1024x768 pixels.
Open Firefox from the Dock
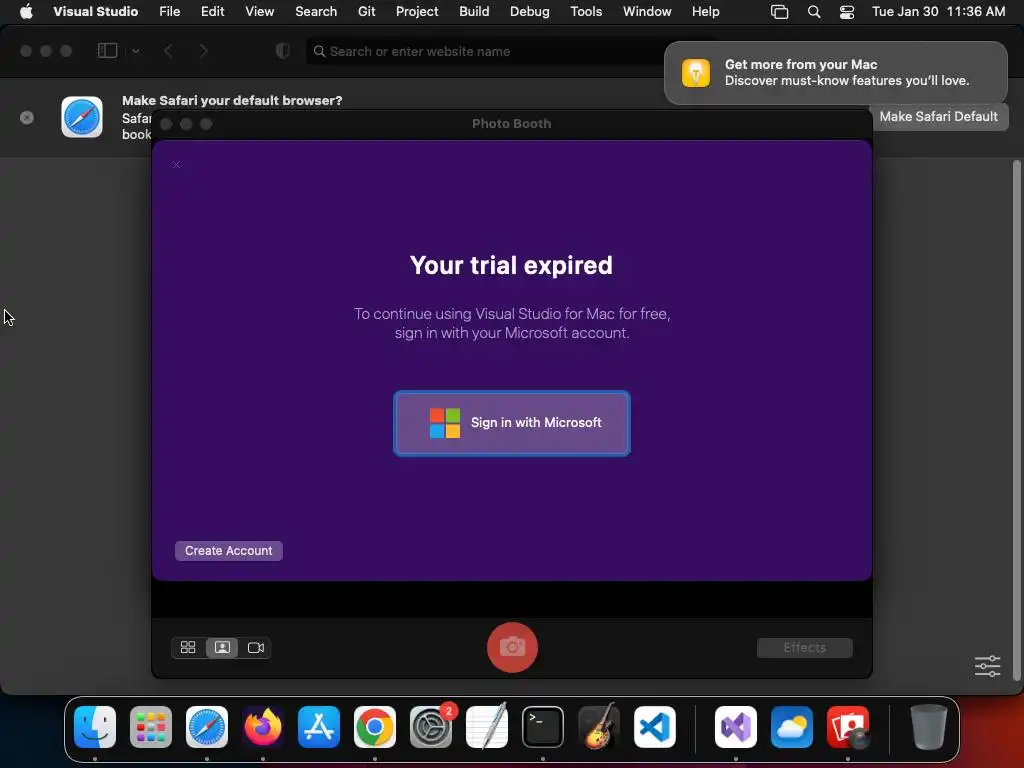tap(263, 727)
